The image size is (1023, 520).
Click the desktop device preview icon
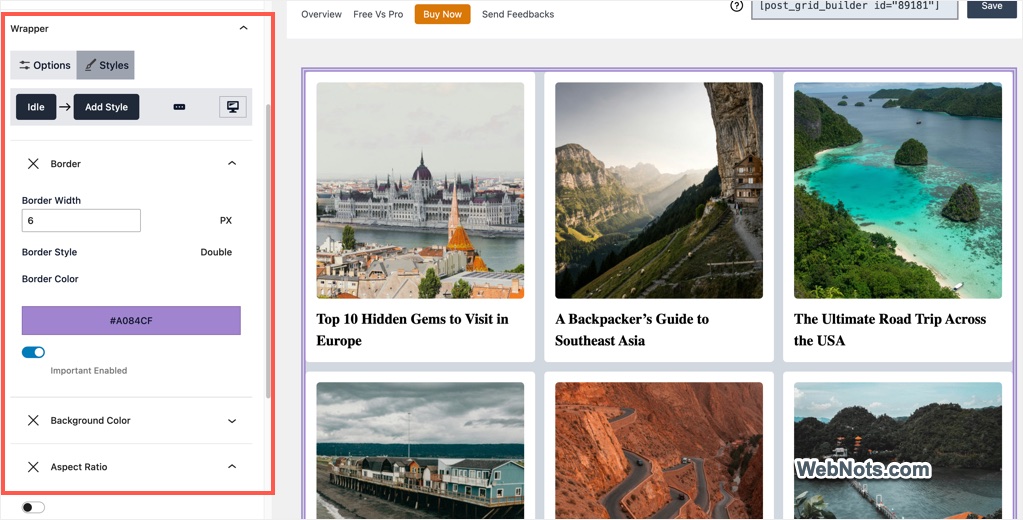click(x=233, y=107)
